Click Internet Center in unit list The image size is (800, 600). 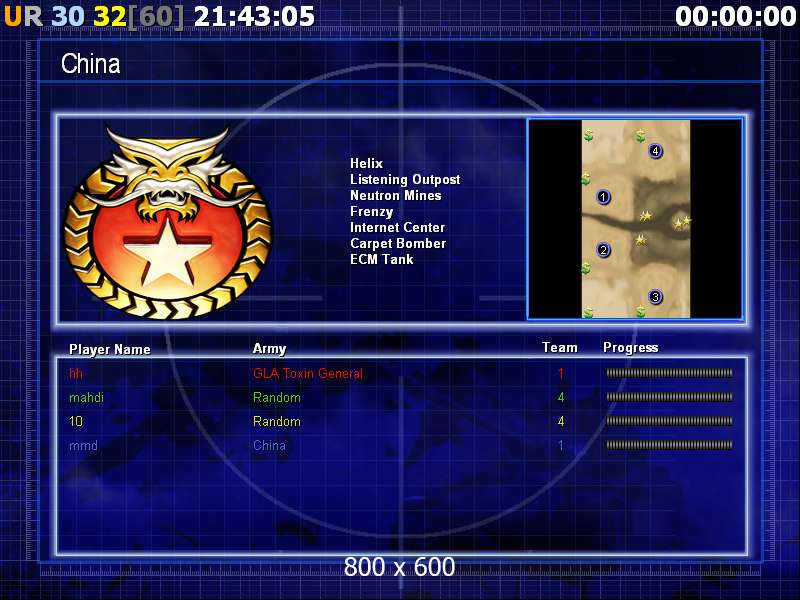coord(397,228)
